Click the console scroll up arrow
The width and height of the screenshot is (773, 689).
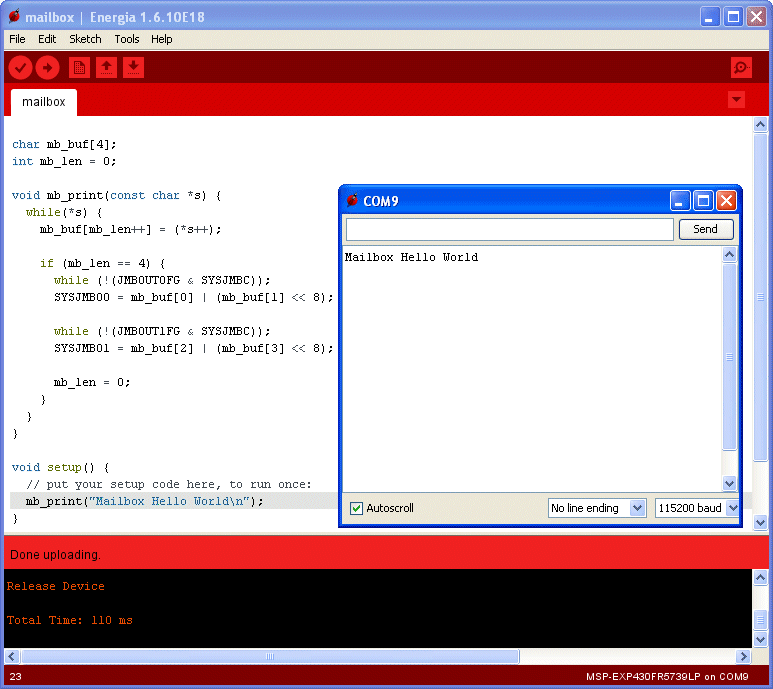pyautogui.click(x=760, y=577)
